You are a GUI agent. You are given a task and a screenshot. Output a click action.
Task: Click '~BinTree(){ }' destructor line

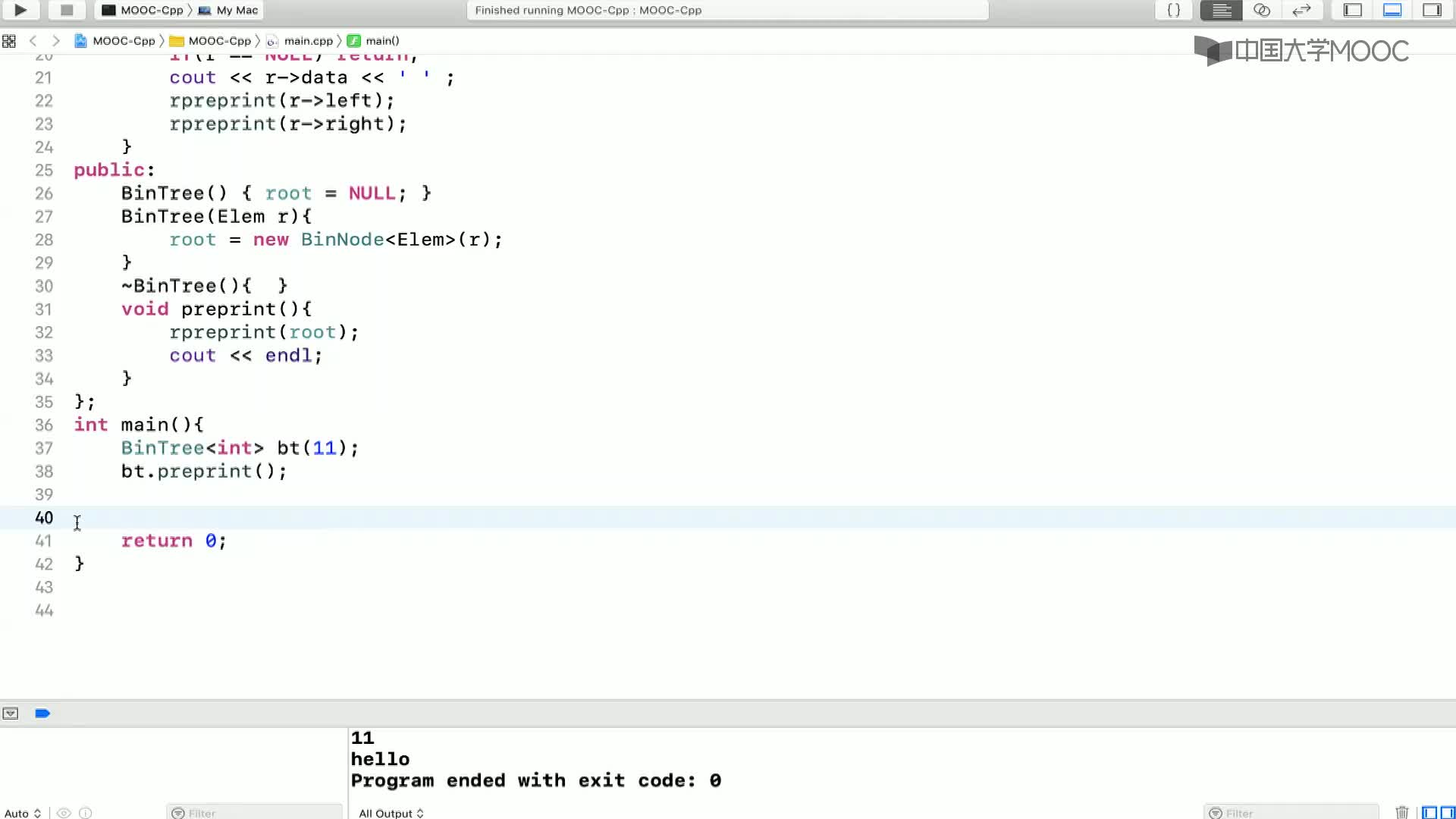click(204, 286)
